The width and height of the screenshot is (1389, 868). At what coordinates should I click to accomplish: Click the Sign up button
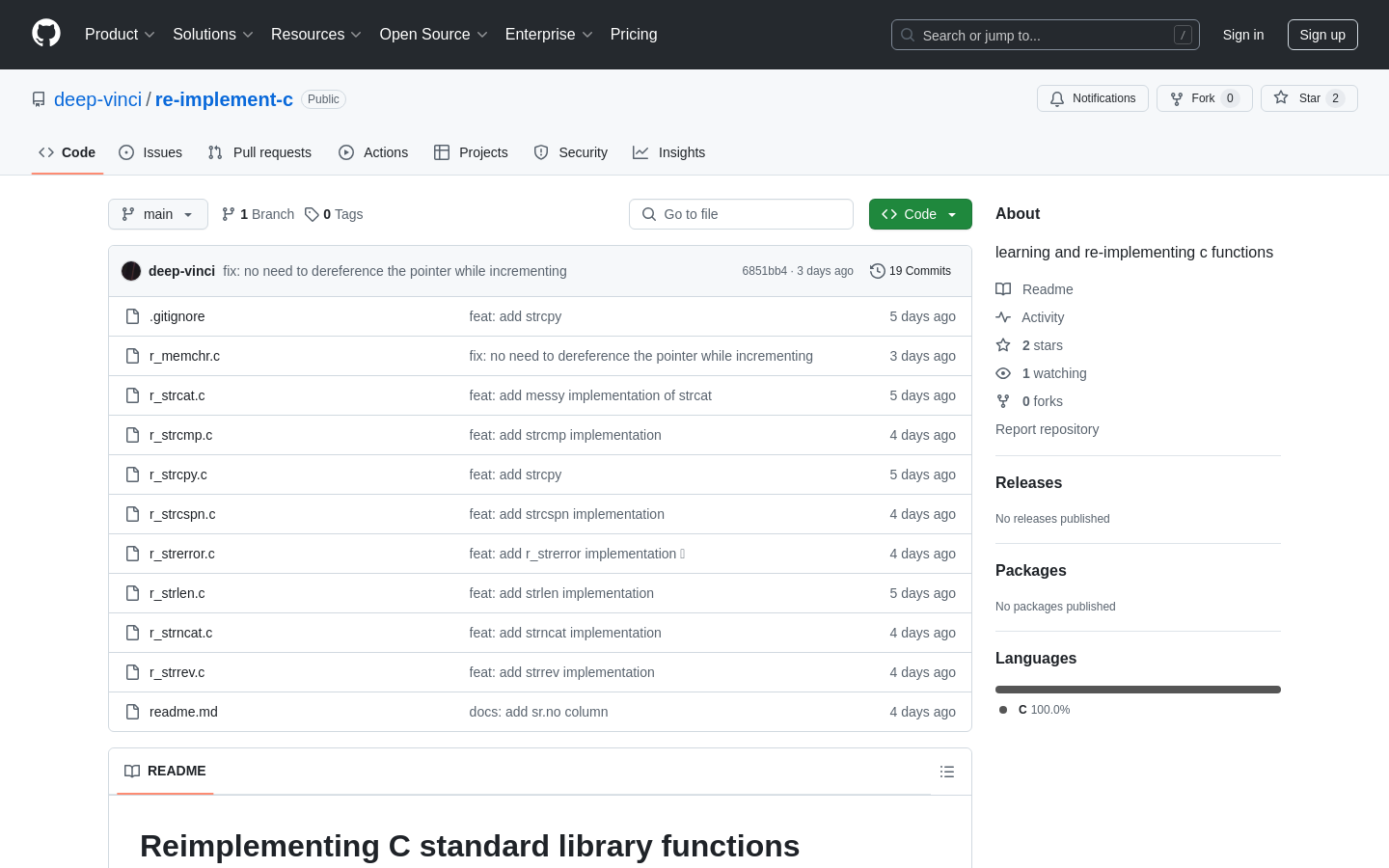tap(1322, 35)
